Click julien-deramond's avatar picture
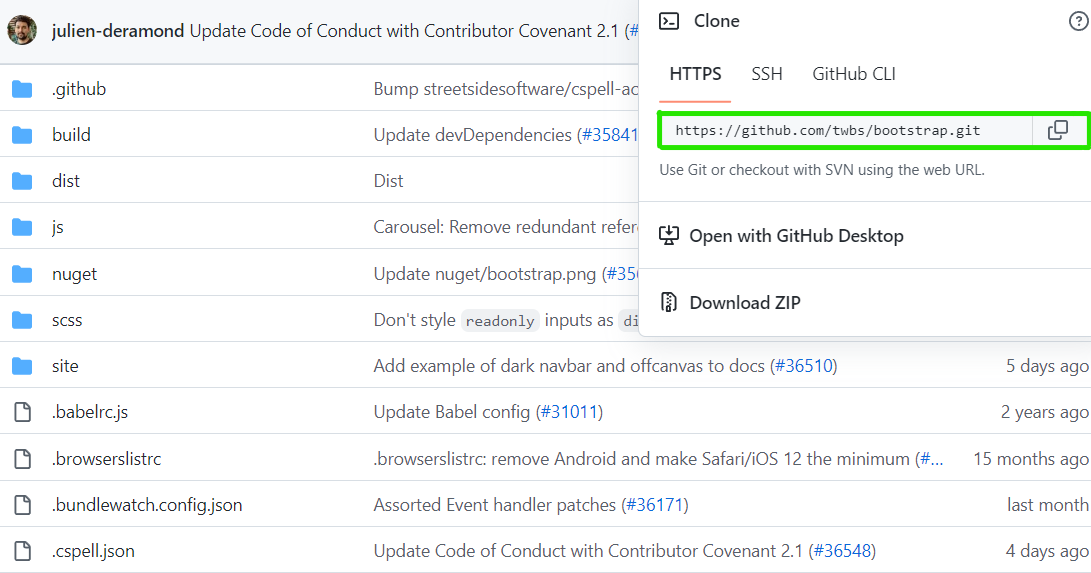 coord(22,31)
